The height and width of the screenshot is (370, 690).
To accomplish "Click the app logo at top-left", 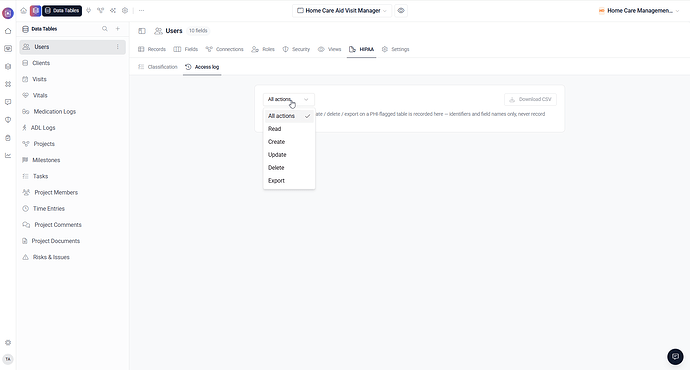I will pos(8,13).
